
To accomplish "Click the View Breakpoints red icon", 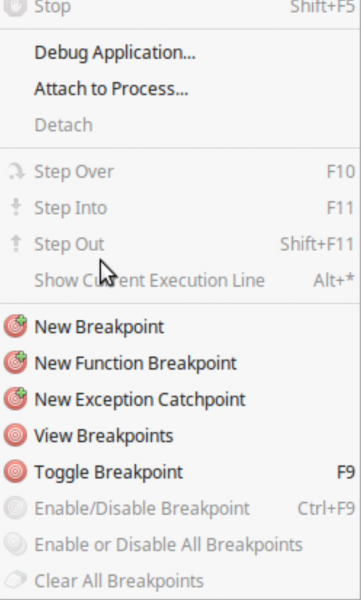I will (15, 435).
